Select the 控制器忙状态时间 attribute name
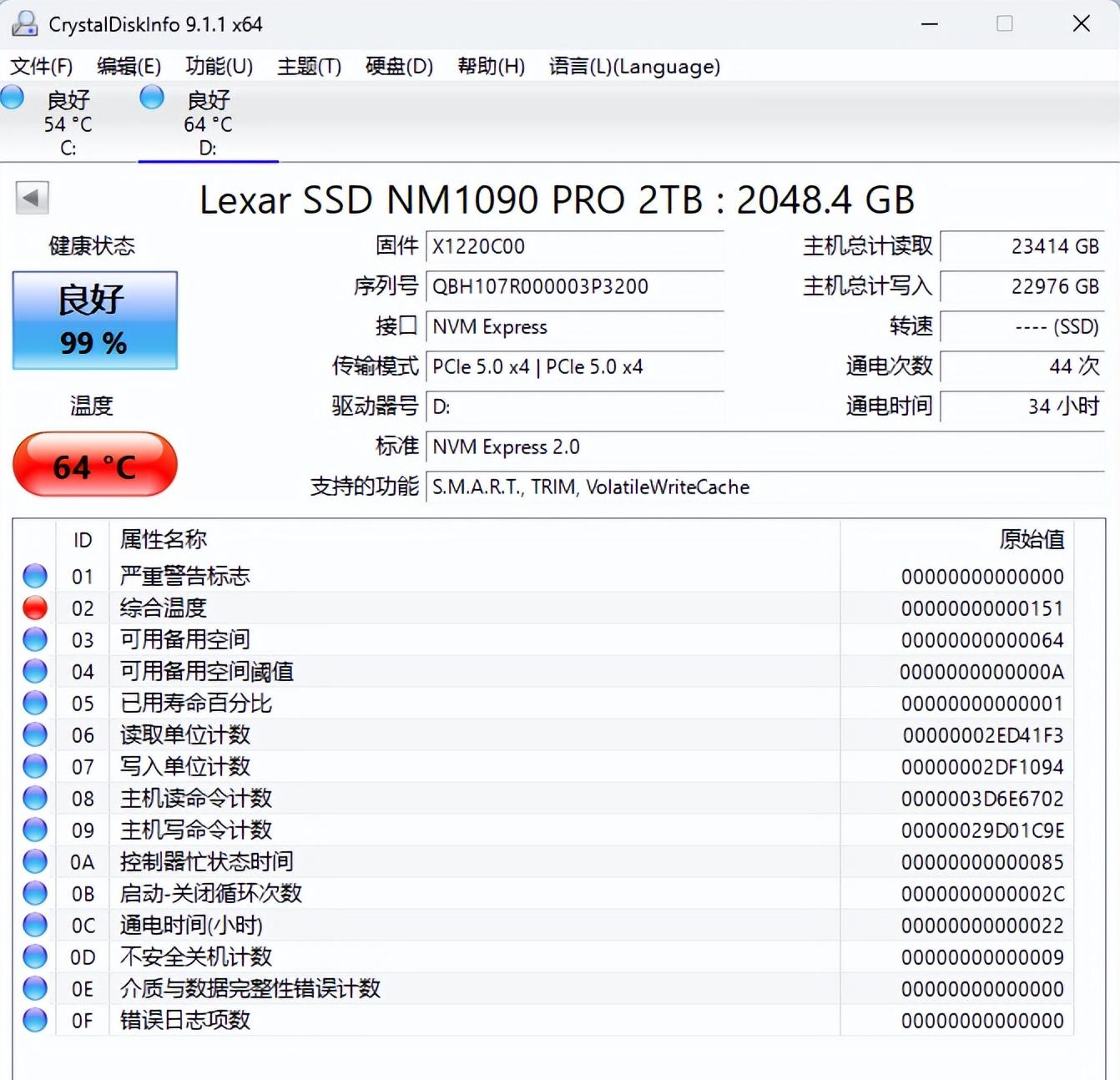The image size is (1120, 1080). click(x=207, y=861)
